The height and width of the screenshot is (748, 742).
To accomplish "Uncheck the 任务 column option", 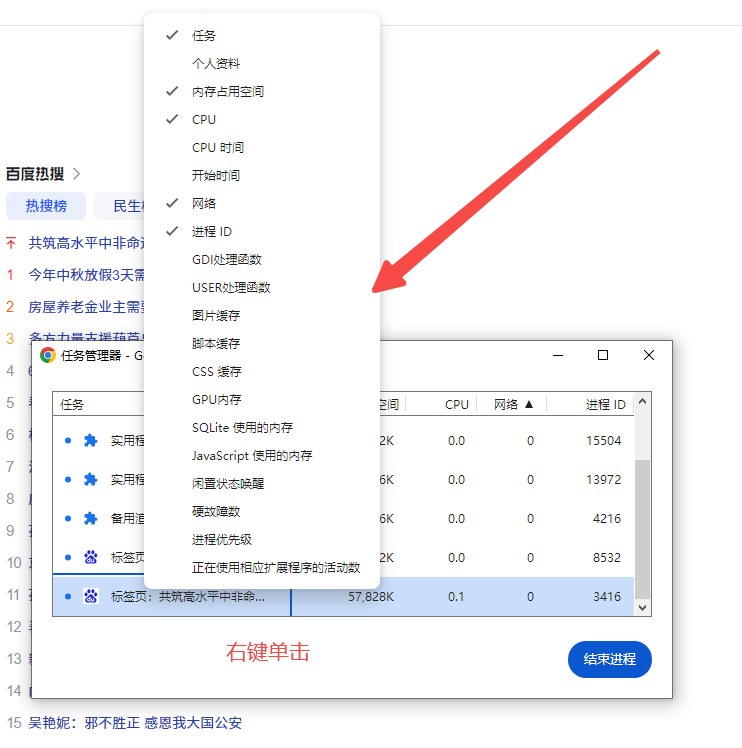I will point(262,35).
